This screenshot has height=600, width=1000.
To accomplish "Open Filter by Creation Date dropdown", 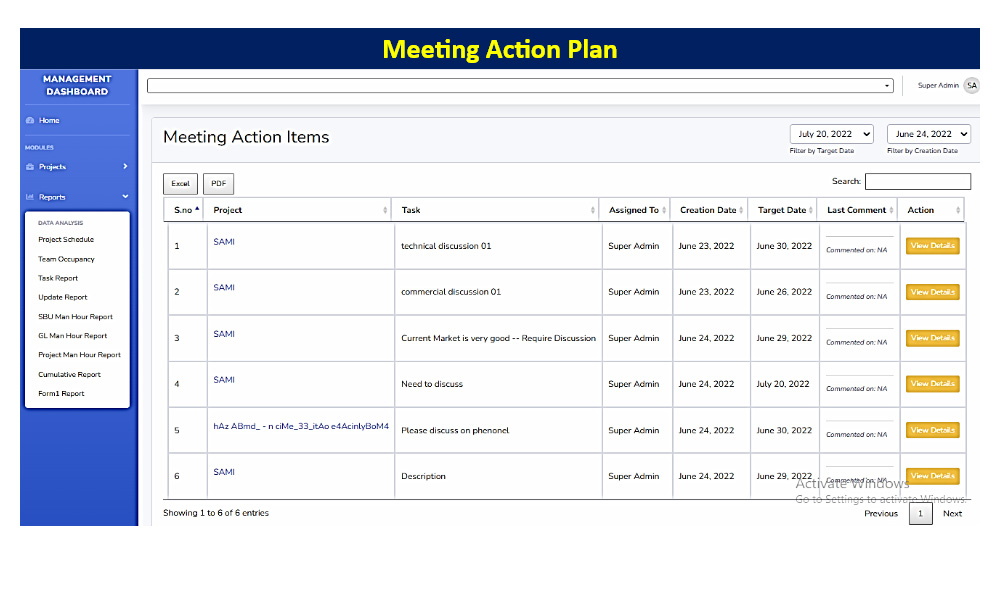I will 929,134.
